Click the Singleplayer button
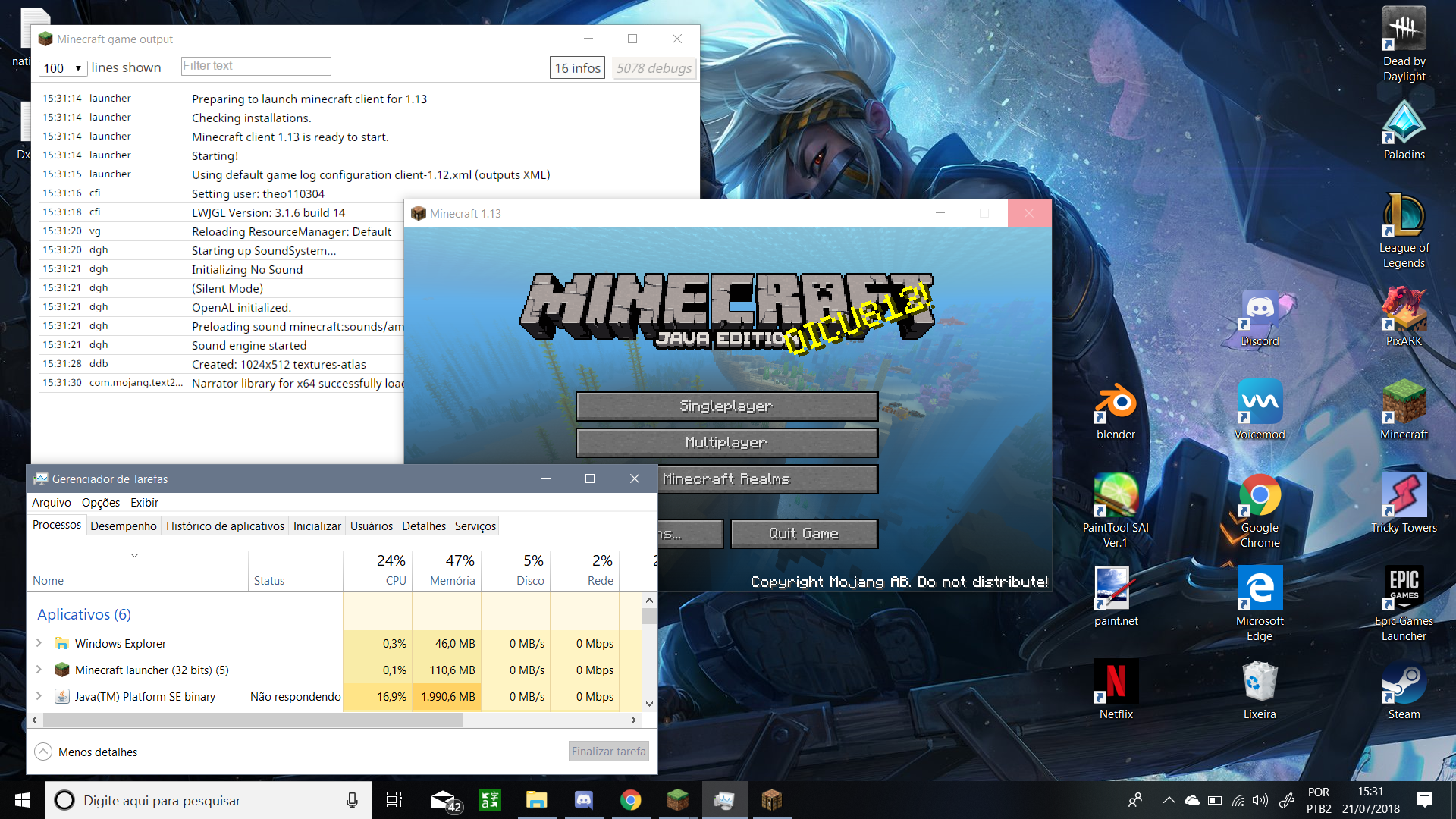The height and width of the screenshot is (819, 1456). [x=726, y=406]
